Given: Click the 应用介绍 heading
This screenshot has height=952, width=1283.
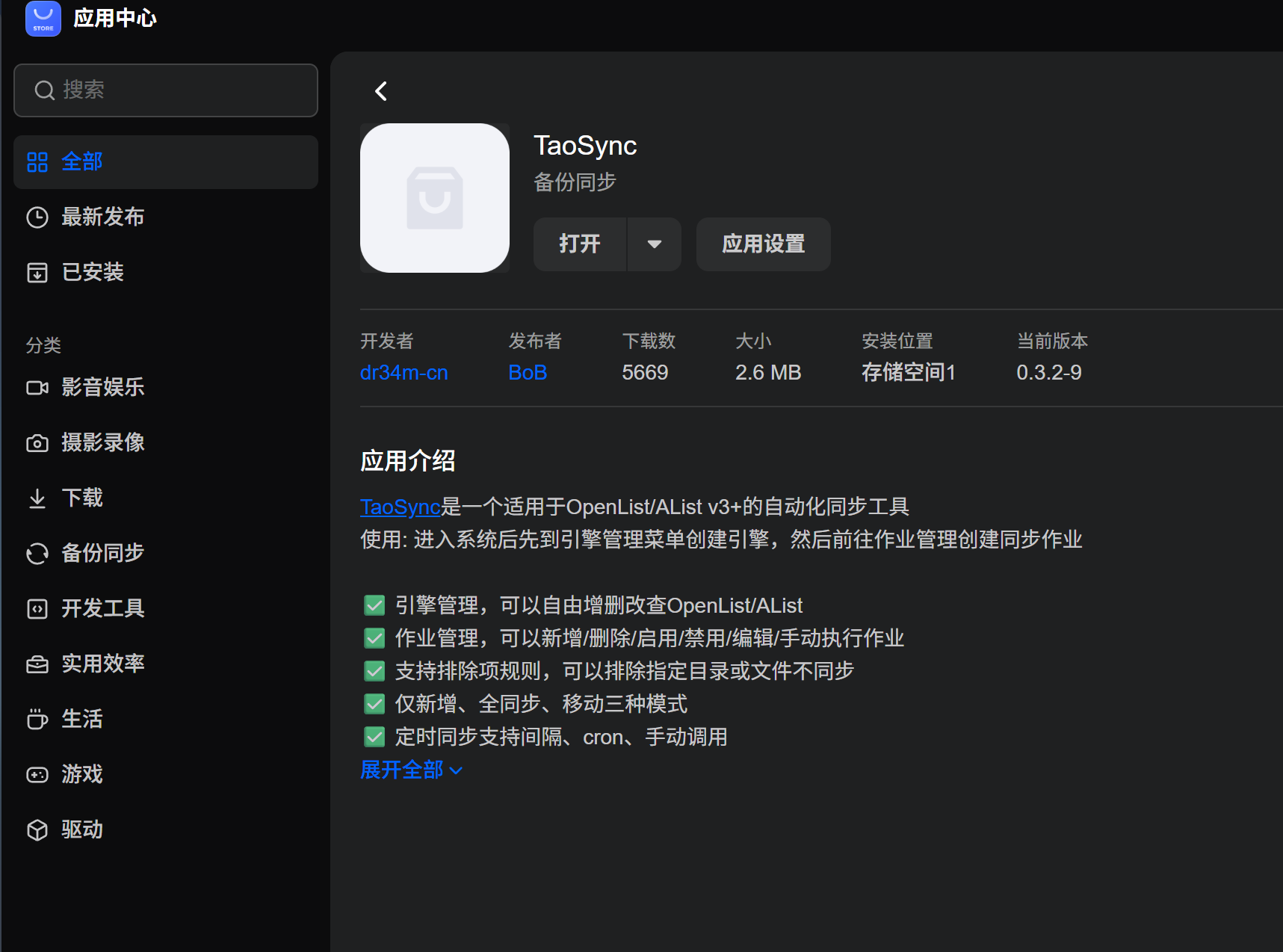Looking at the screenshot, I should (408, 461).
